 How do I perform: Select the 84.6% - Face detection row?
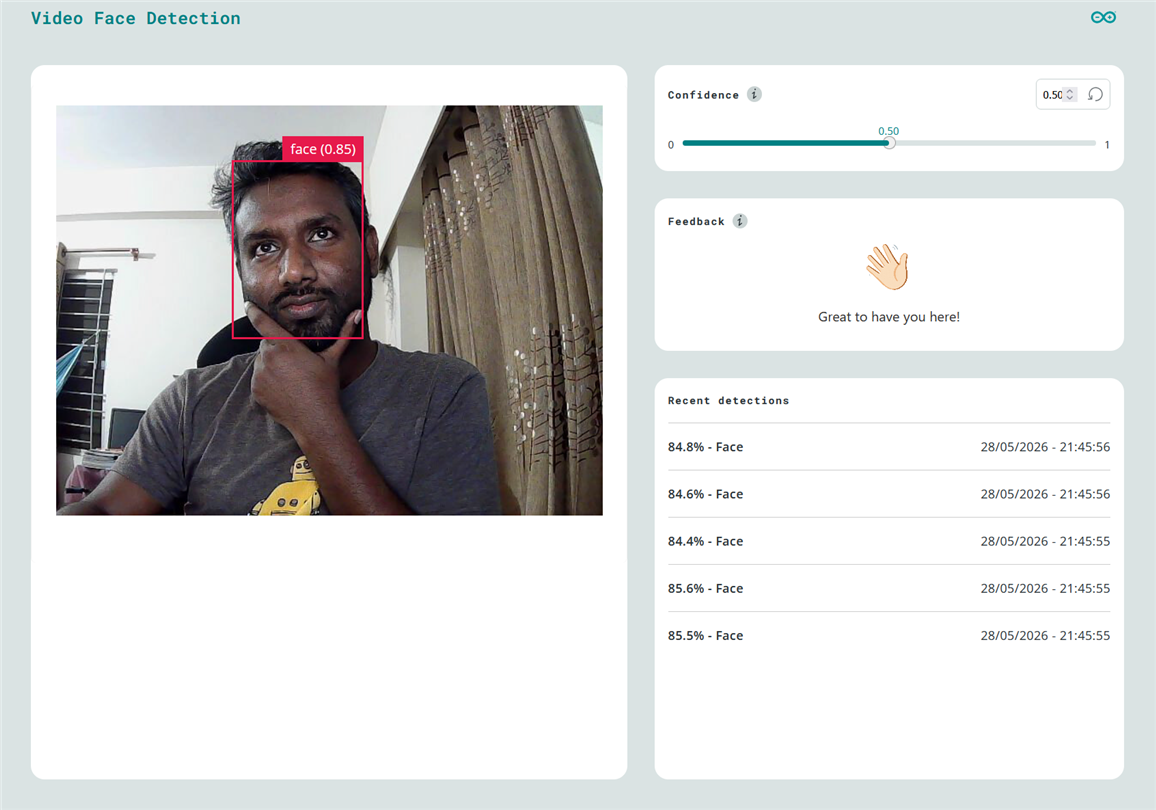coord(888,494)
